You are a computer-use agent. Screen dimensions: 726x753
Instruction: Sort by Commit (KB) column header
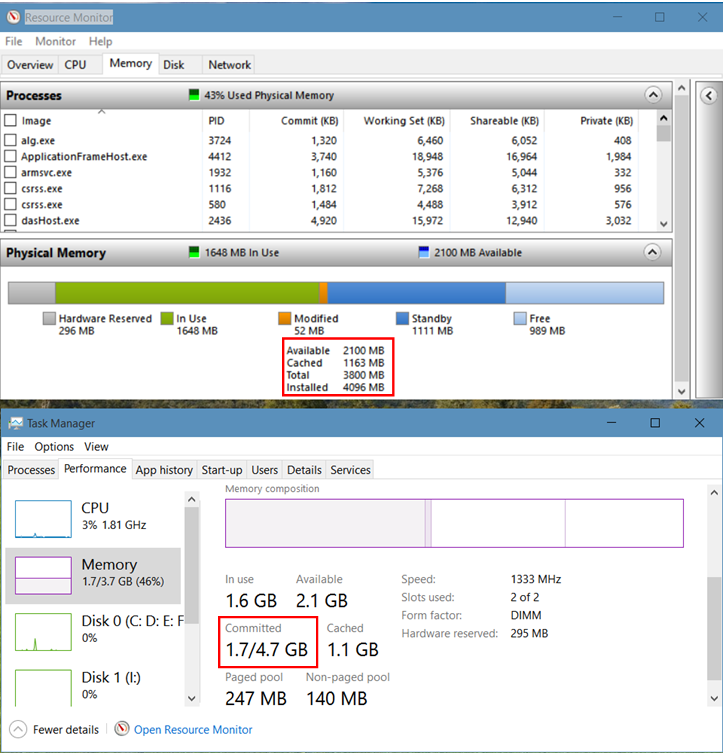(x=297, y=121)
